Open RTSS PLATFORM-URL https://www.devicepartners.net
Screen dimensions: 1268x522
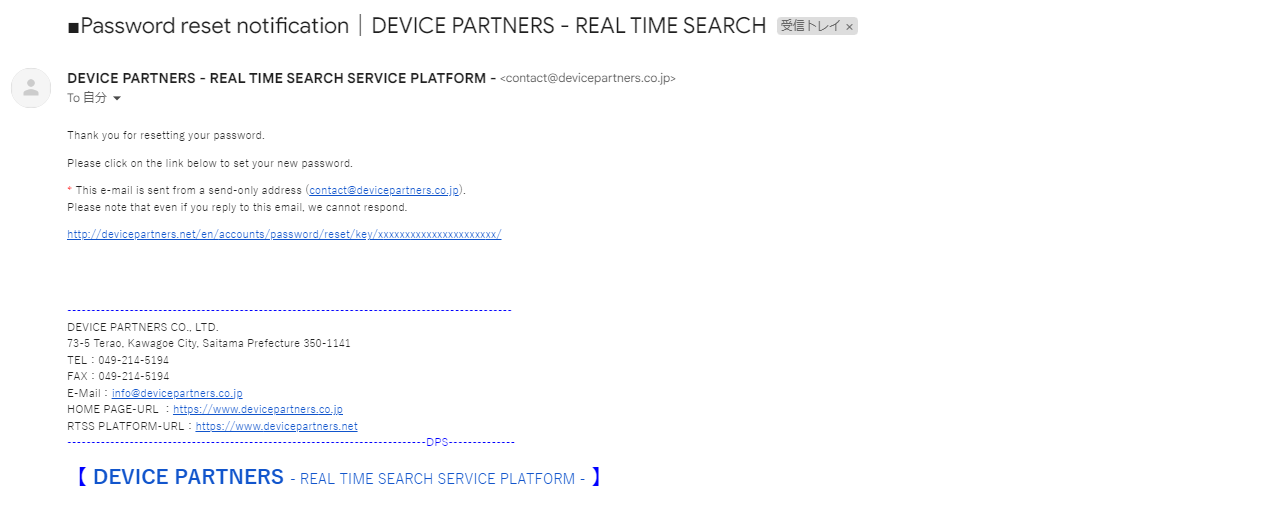pos(277,426)
